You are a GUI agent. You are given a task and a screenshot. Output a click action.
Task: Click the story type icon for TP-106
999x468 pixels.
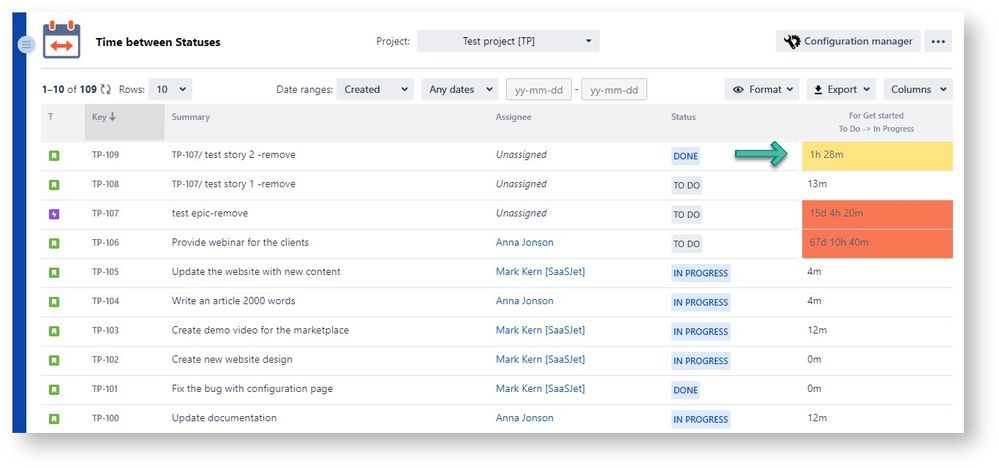54,243
